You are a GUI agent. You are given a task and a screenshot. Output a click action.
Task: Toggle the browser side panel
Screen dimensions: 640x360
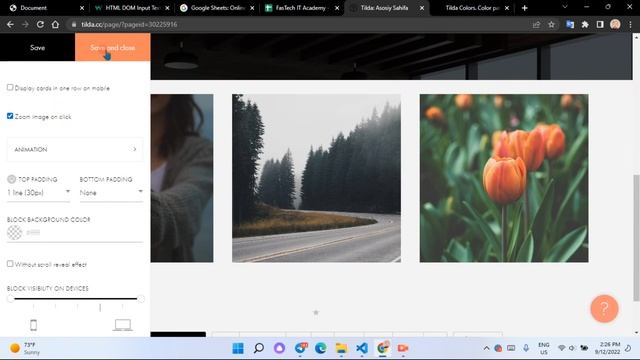[600, 24]
